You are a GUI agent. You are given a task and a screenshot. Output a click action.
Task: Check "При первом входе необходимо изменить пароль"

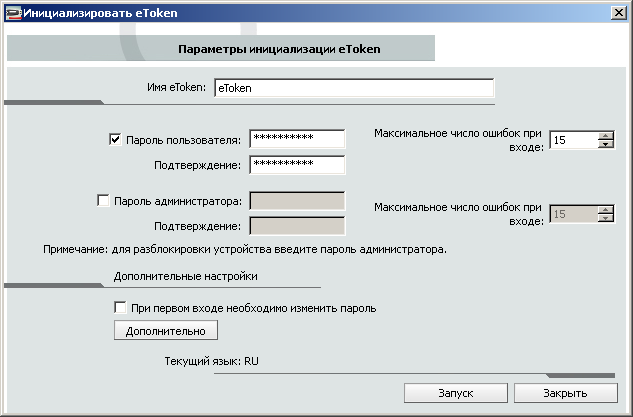[x=121, y=308]
